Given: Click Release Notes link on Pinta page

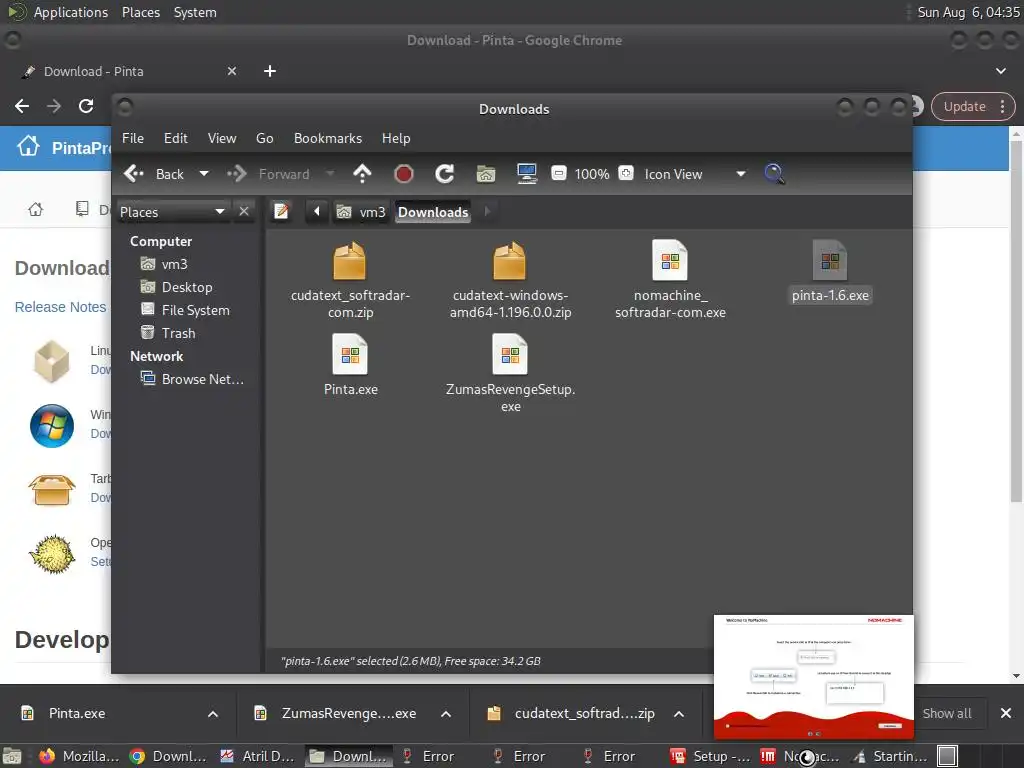Looking at the screenshot, I should (x=60, y=307).
